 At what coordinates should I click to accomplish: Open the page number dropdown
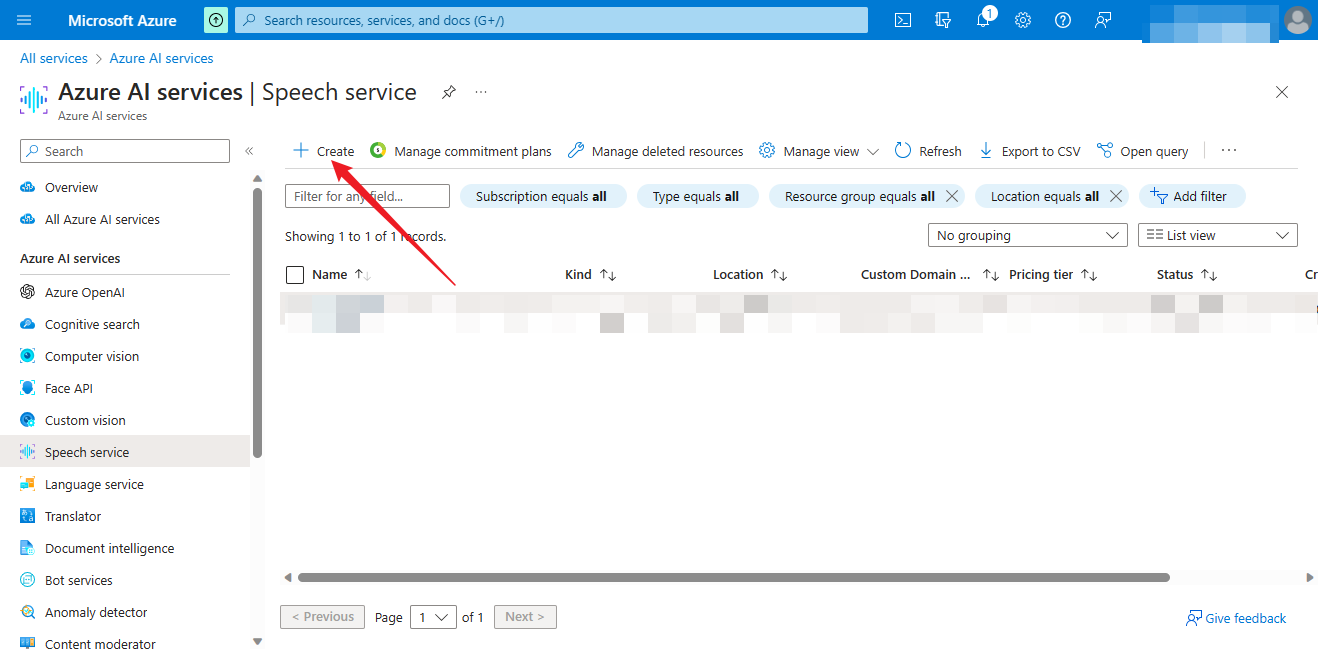click(433, 617)
